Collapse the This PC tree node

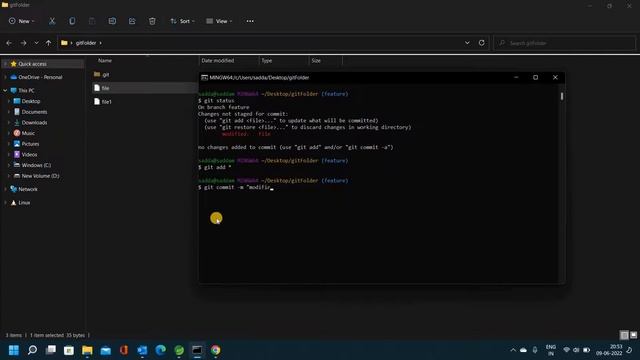click(x=5, y=90)
